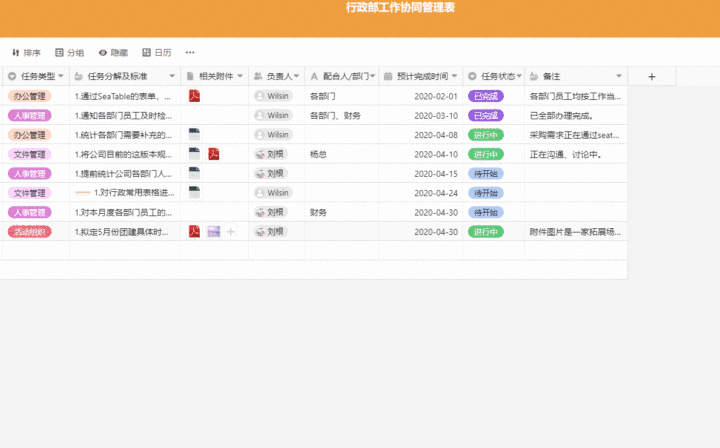720x448 pixels.
Task: Click the 进行中 status in the 2020-04-08 row
Action: coord(486,135)
